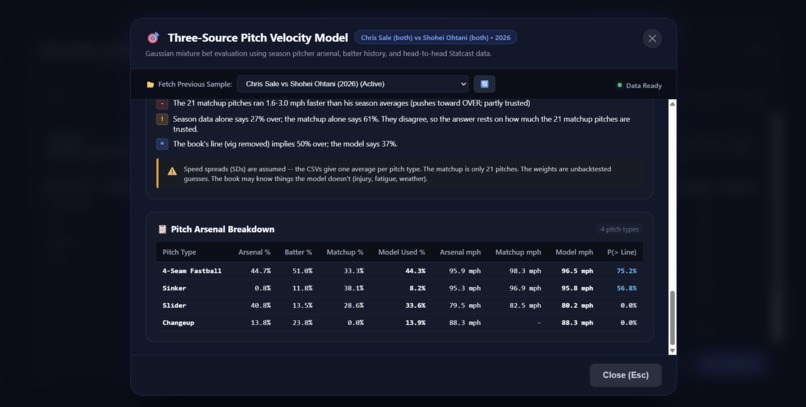806x407 pixels.
Task: Select the Slider row label
Action: [x=174, y=306]
